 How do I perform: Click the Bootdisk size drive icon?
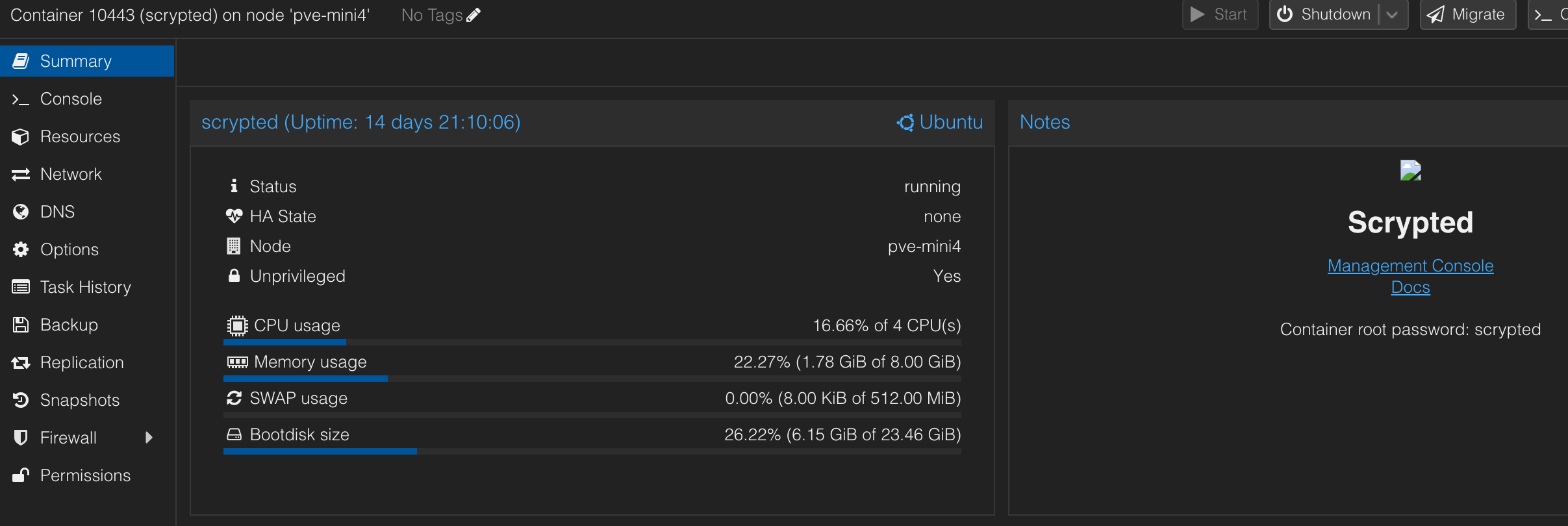(234, 434)
